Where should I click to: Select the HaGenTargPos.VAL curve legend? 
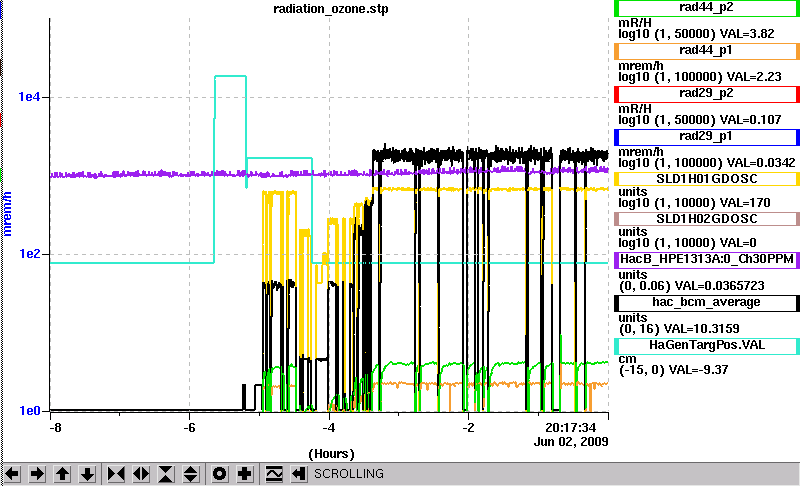[x=707, y=345]
